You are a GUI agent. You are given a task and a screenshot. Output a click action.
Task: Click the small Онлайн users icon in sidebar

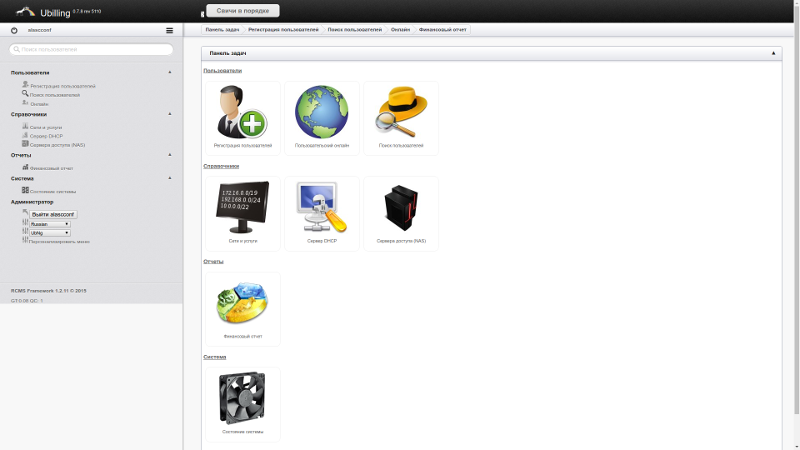[25, 103]
